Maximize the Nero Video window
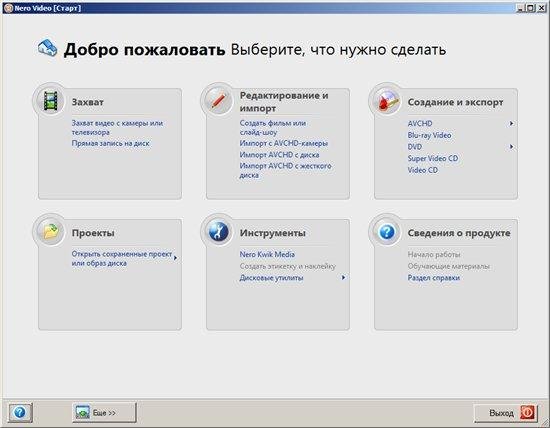The image size is (550, 428). tap(530, 8)
